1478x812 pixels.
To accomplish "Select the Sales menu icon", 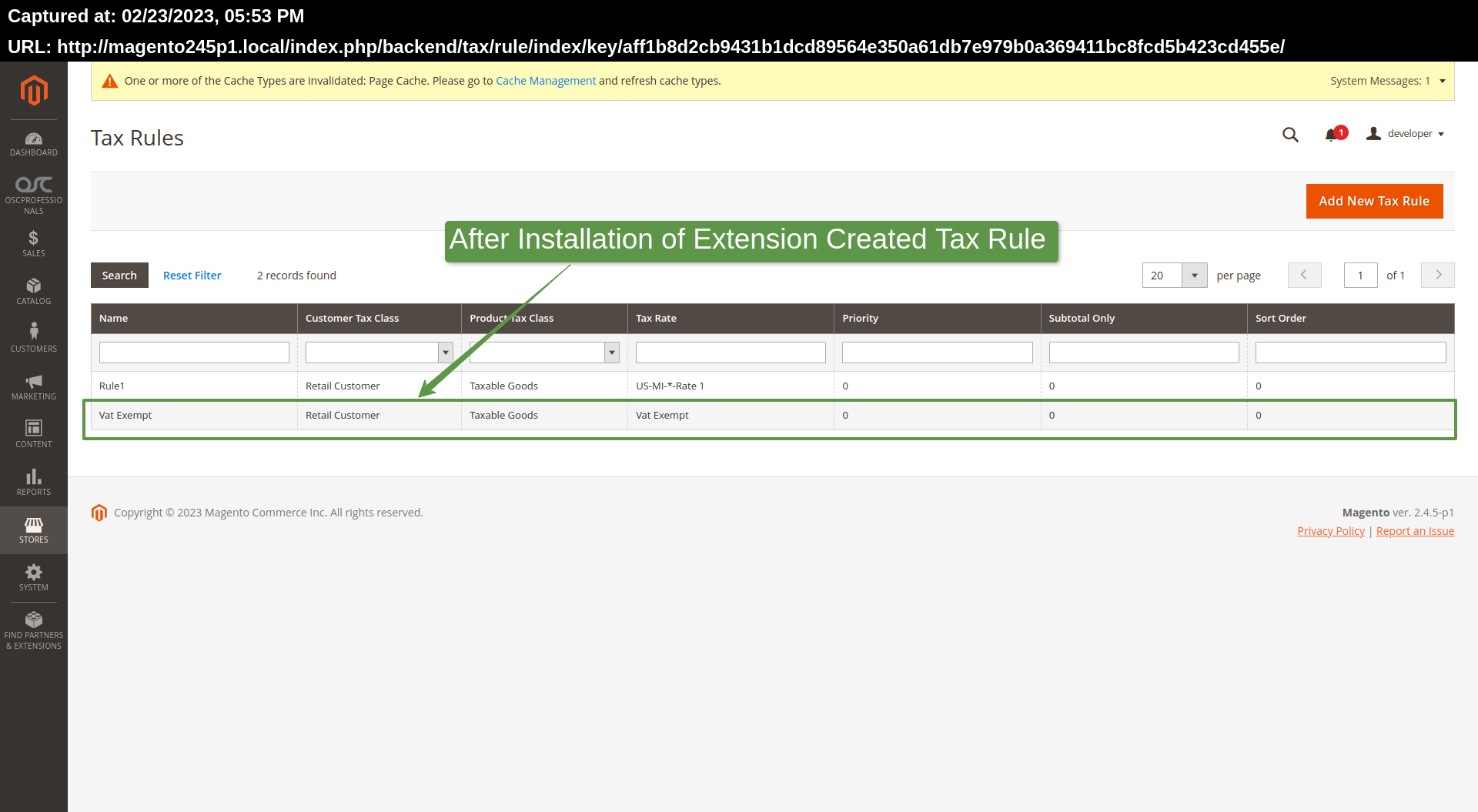I will [x=34, y=243].
